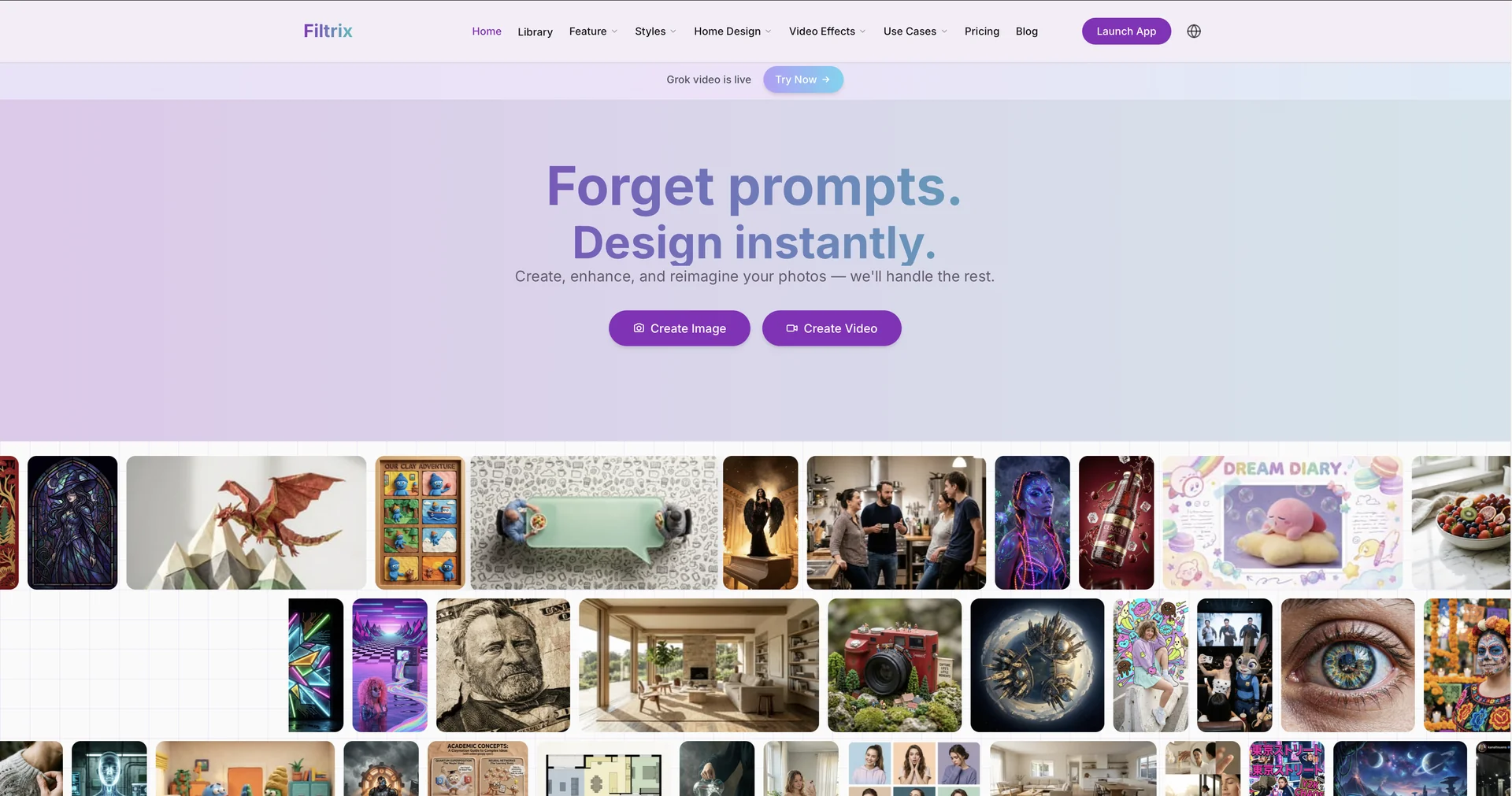Viewport: 1512px width, 796px height.
Task: Visit the Blog link
Action: pyautogui.click(x=1026, y=31)
